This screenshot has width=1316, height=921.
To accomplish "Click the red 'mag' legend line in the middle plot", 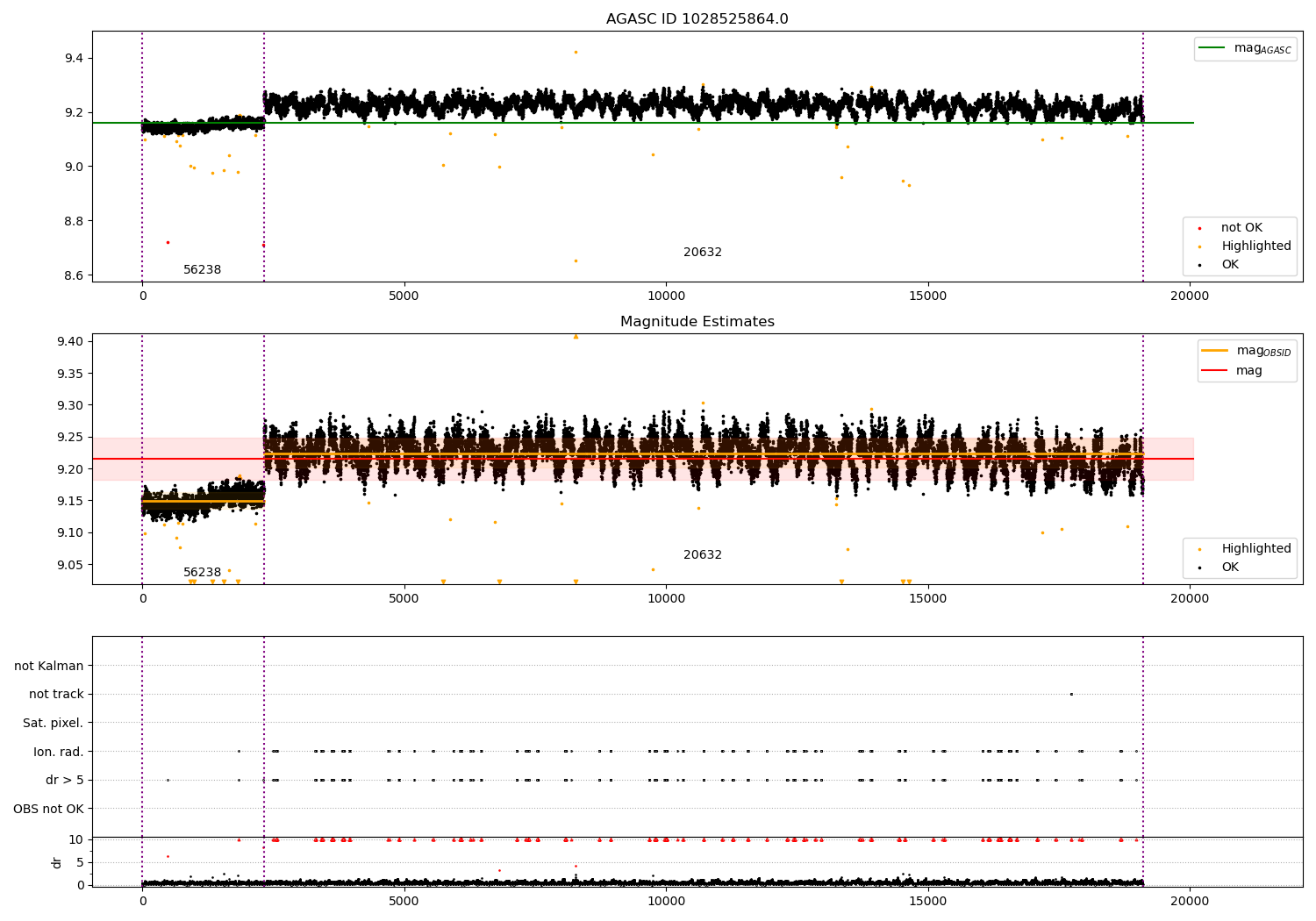I will [1215, 371].
